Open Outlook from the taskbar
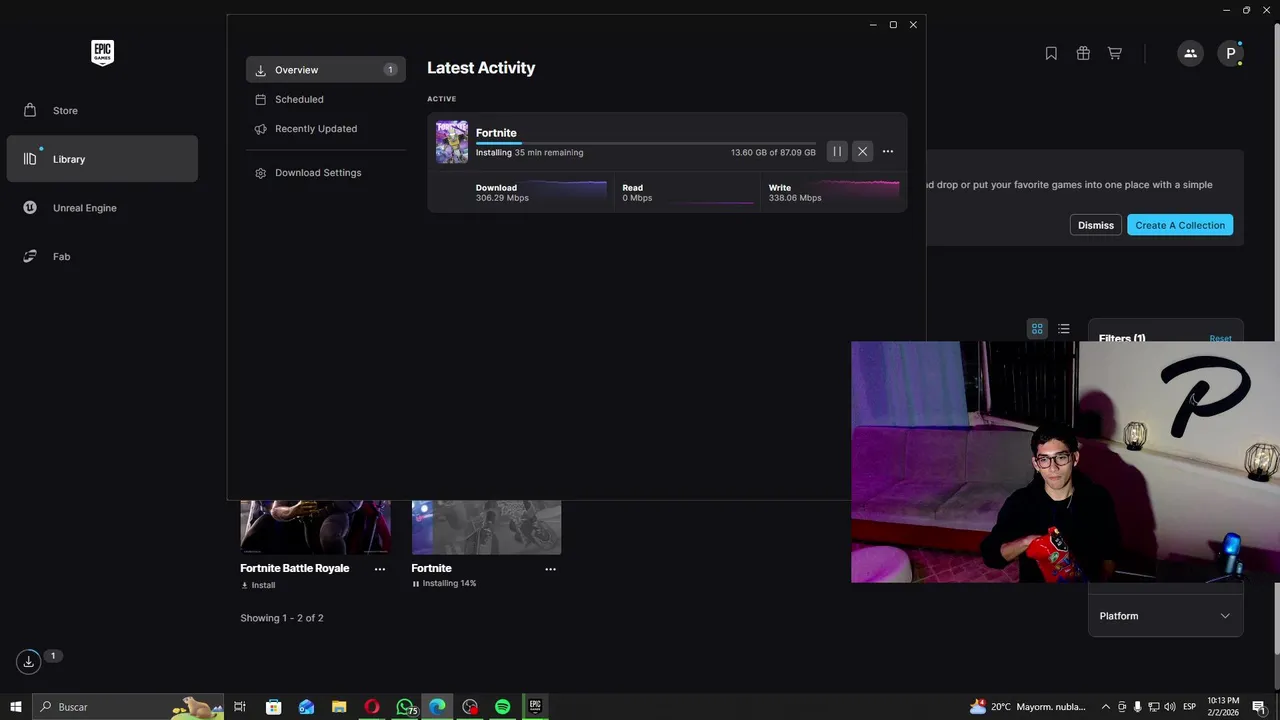Screen dimensions: 1280x720 point(306,707)
